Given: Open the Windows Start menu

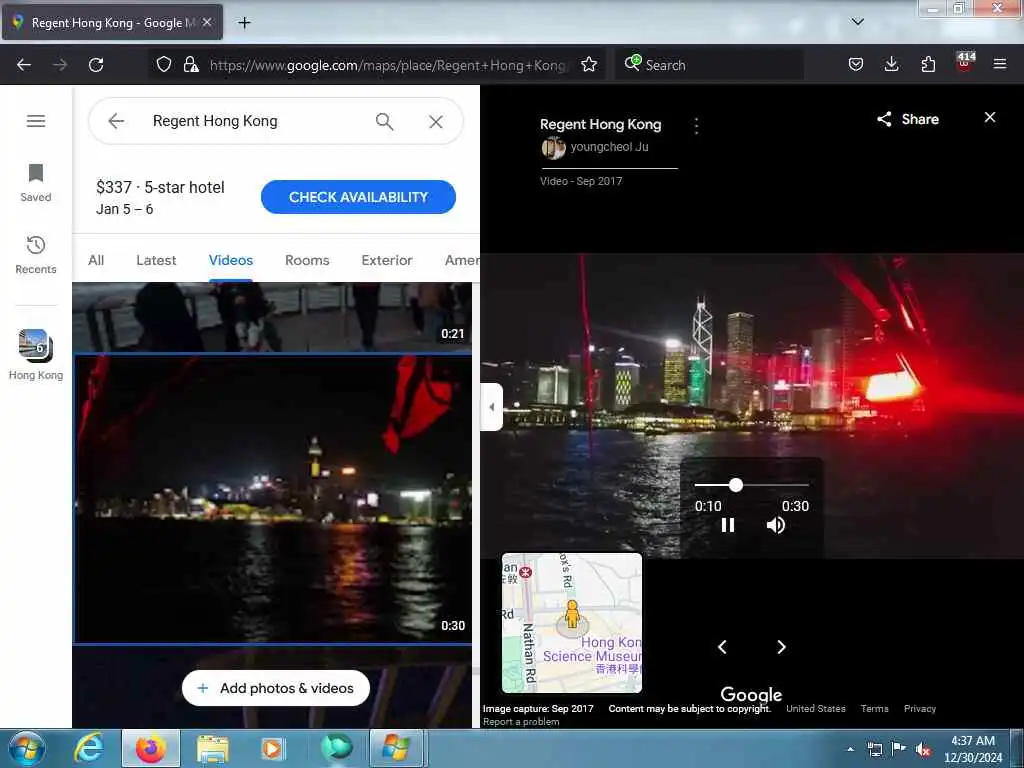Looking at the screenshot, I should (x=26, y=748).
